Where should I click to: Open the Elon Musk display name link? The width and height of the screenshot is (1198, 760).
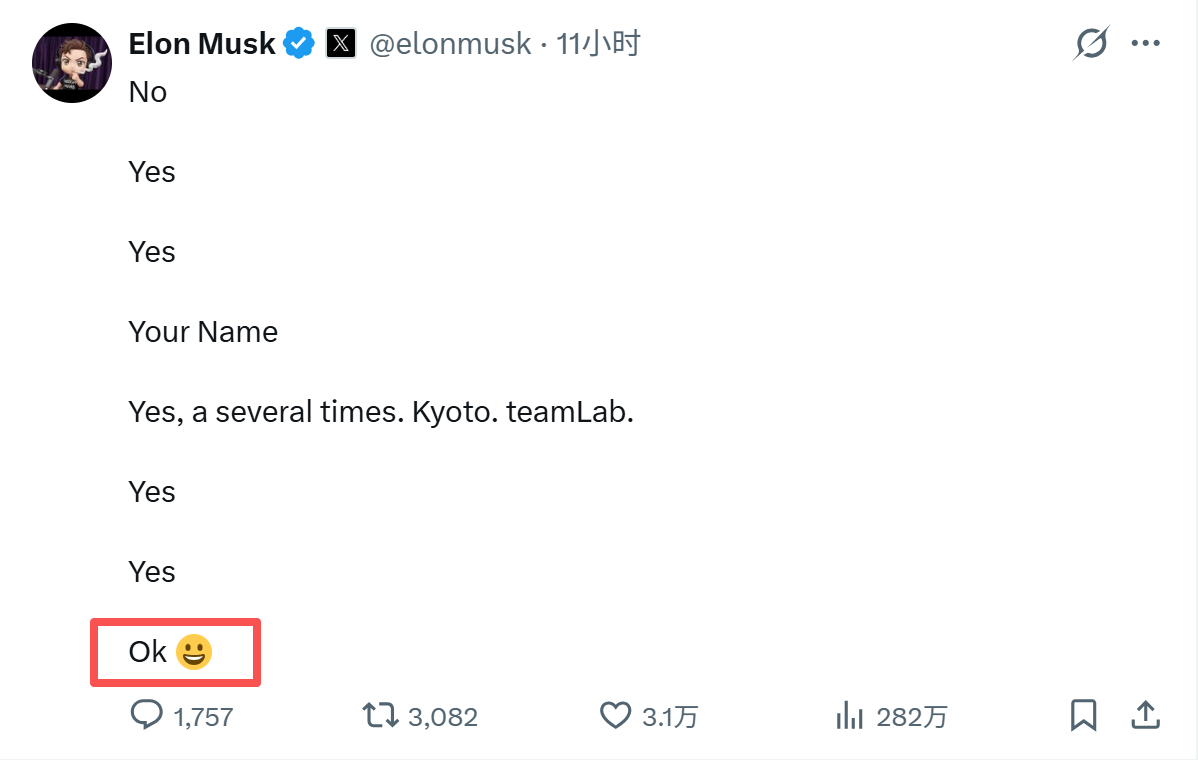(202, 43)
